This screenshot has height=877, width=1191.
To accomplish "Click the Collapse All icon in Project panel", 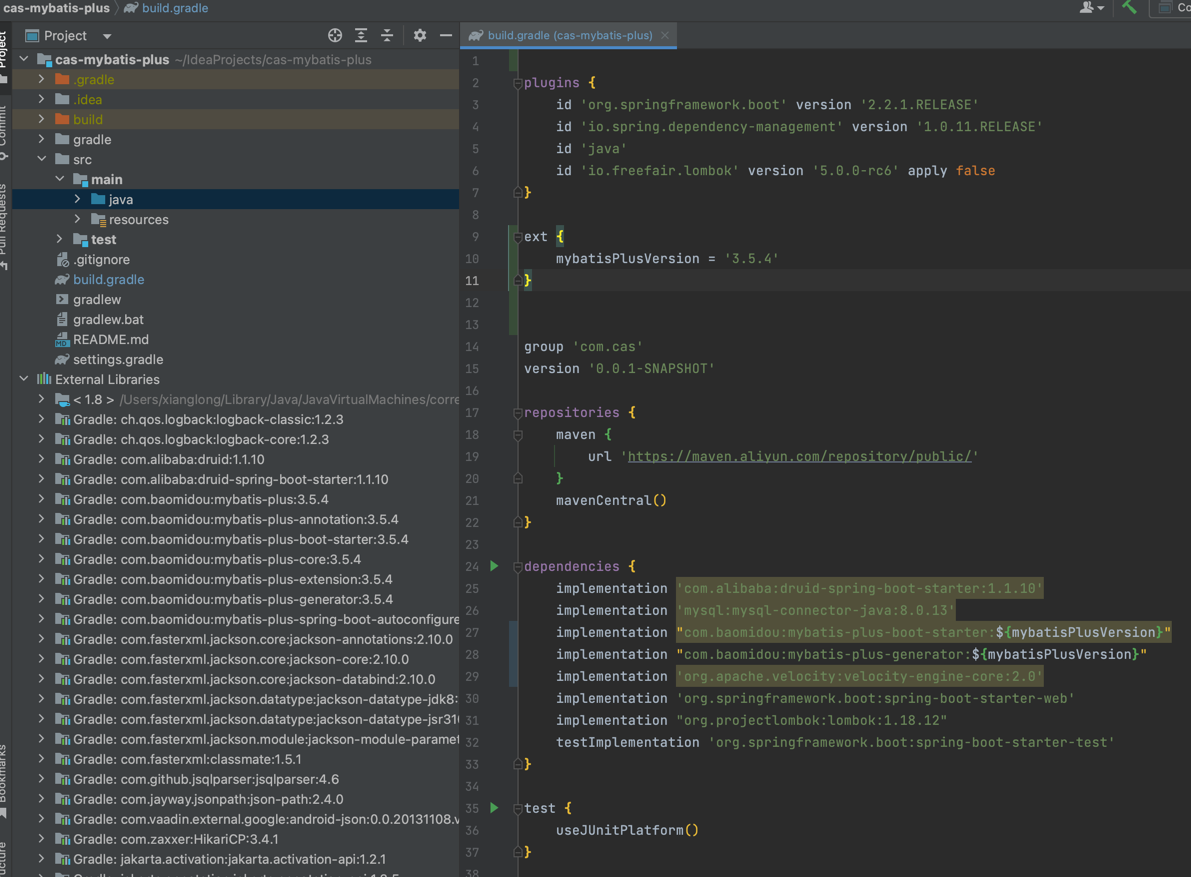I will [x=387, y=35].
